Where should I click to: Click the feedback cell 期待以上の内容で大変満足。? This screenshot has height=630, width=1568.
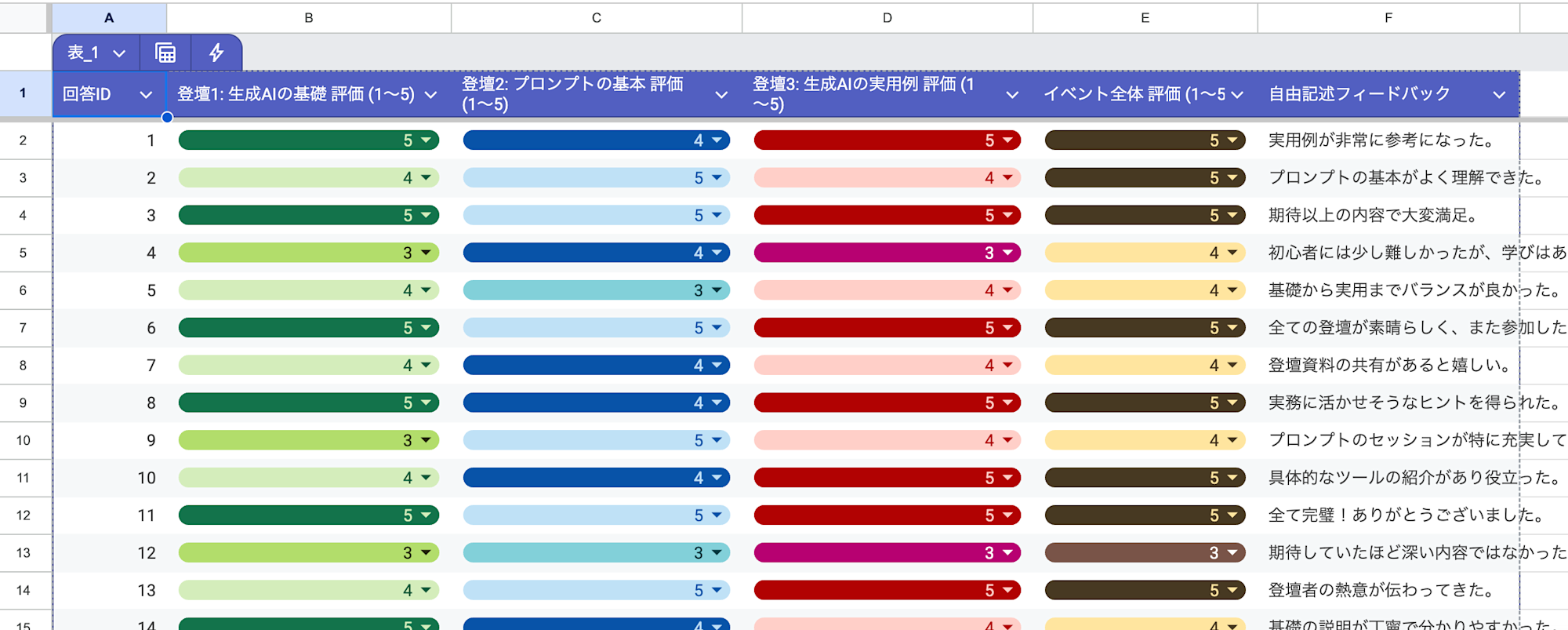pyautogui.click(x=1388, y=216)
